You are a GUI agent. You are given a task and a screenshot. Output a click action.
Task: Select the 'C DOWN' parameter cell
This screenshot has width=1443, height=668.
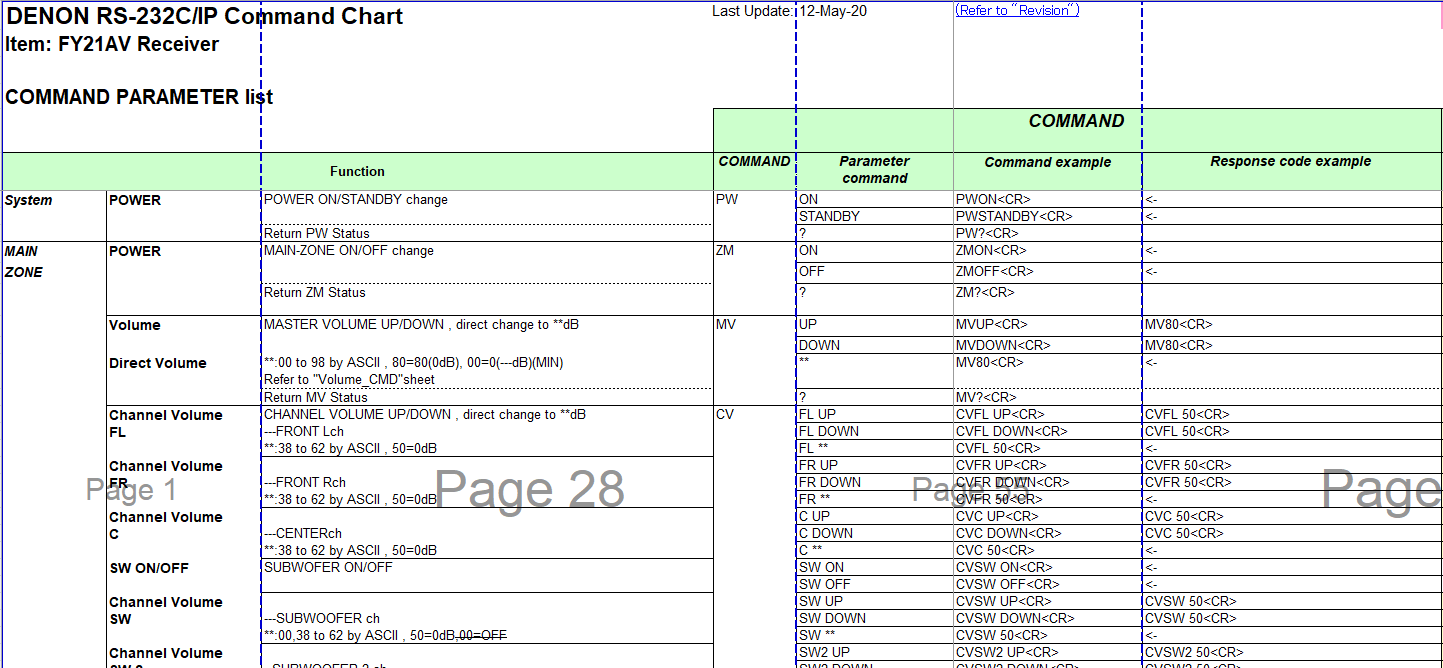pos(874,533)
